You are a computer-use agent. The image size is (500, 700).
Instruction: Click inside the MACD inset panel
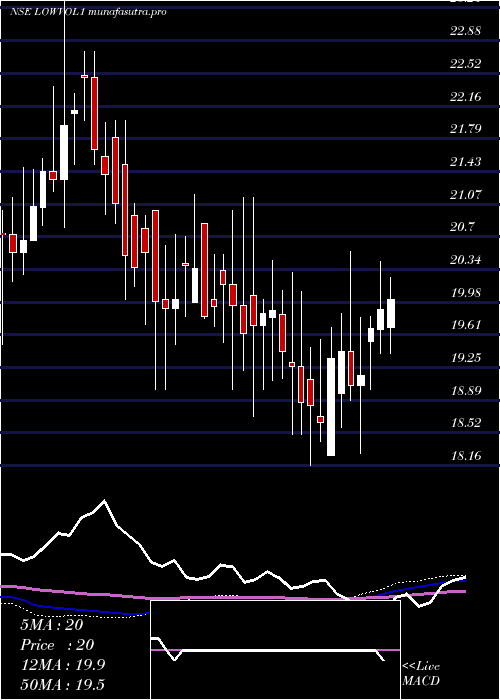(x=275, y=650)
